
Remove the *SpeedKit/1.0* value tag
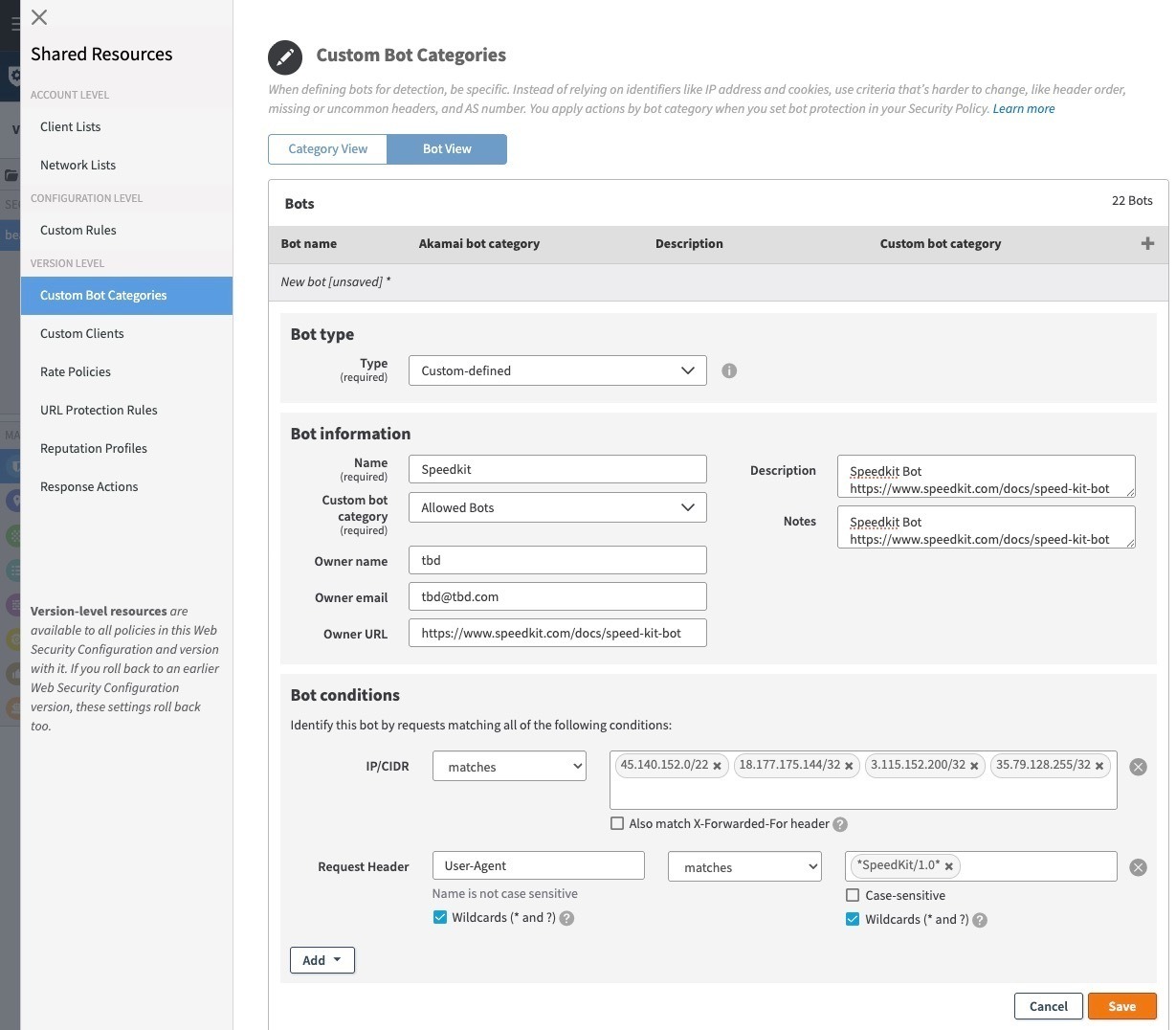[x=949, y=866]
